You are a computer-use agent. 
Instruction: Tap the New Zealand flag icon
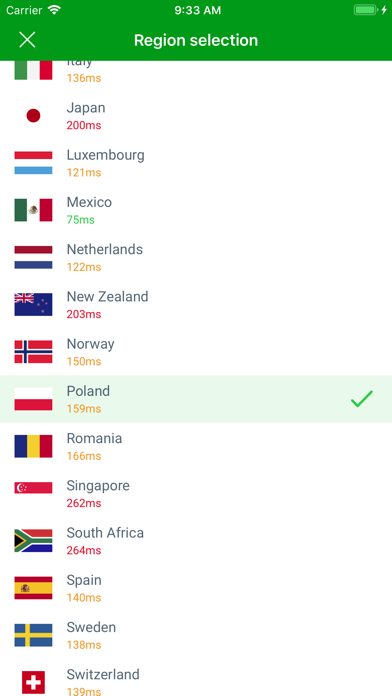coord(33,304)
